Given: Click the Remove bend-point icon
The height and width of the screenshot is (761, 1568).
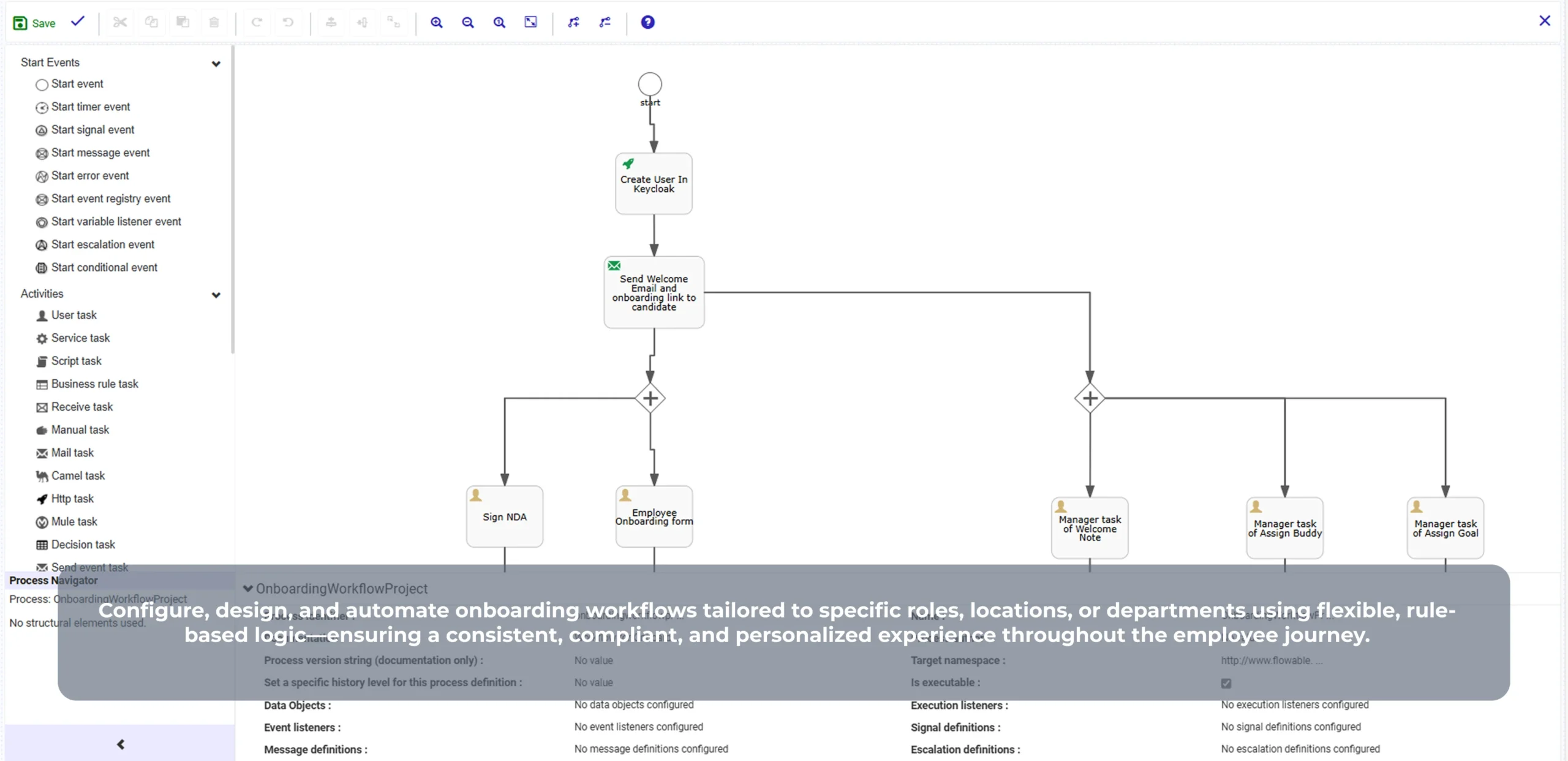Looking at the screenshot, I should 605,22.
